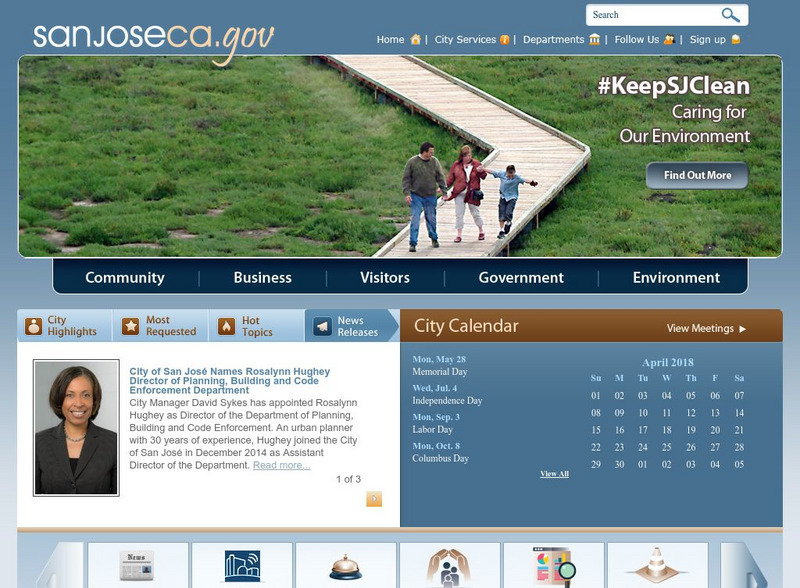Screen dimensions: 800x588
Task: Click the Sign up link
Action: click(x=708, y=39)
